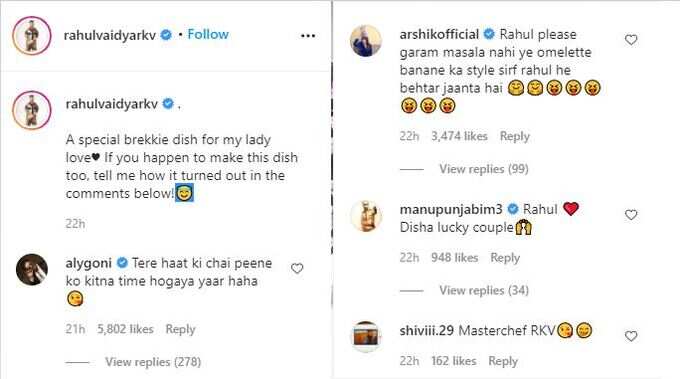The height and width of the screenshot is (379, 680).
Task: View the 3,474 likes on arshikofficial's comment
Action: coord(459,136)
